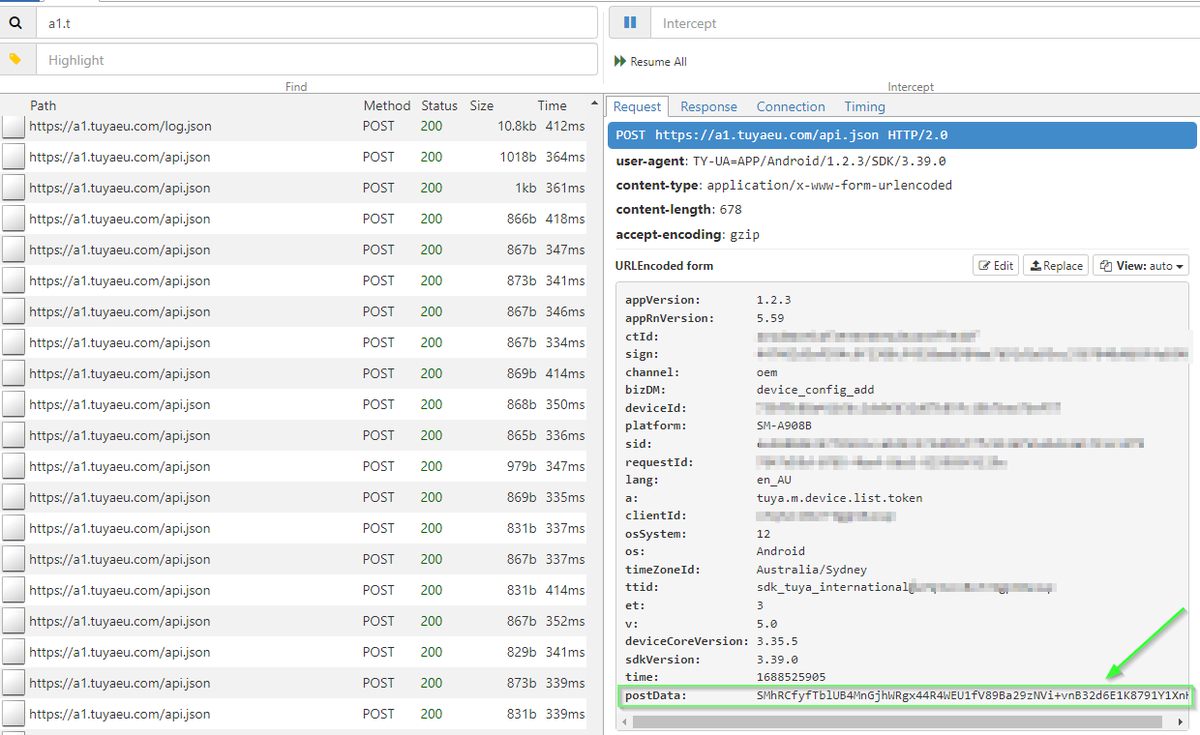Click the tuya.m.device.list.token value
The height and width of the screenshot is (735, 1200).
click(840, 497)
